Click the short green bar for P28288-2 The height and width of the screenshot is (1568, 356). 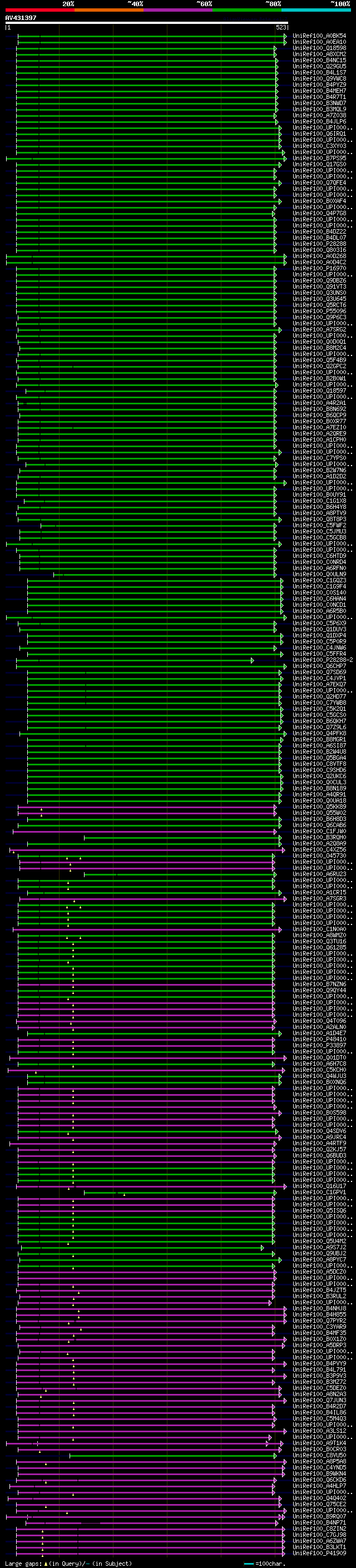tap(135, 660)
